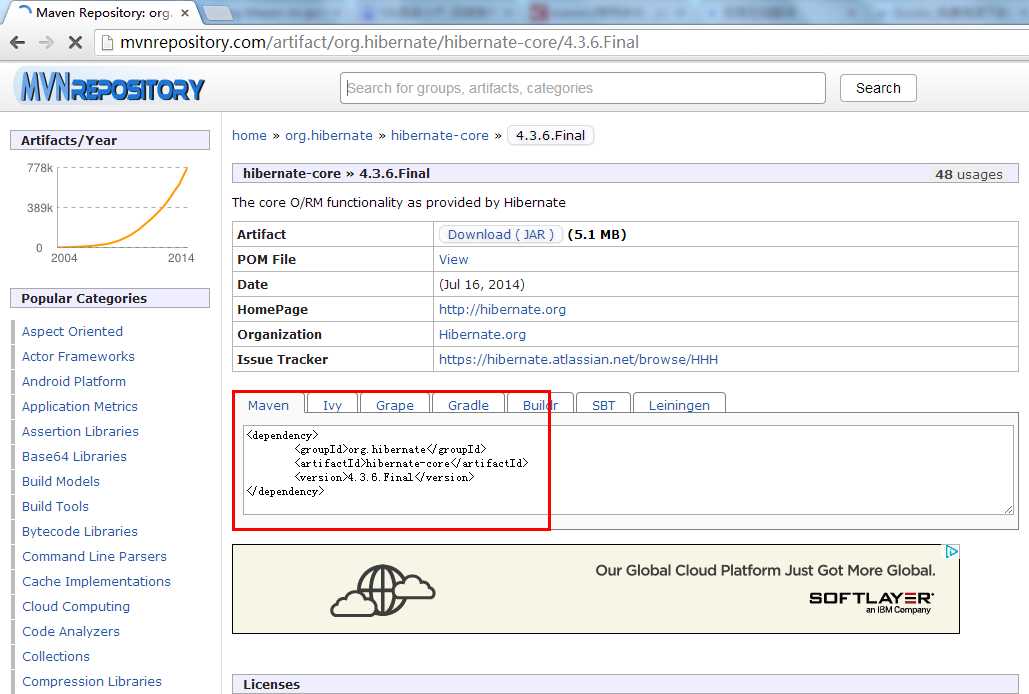Open Base64 Libraries category
The image size is (1029, 694).
(x=74, y=457)
